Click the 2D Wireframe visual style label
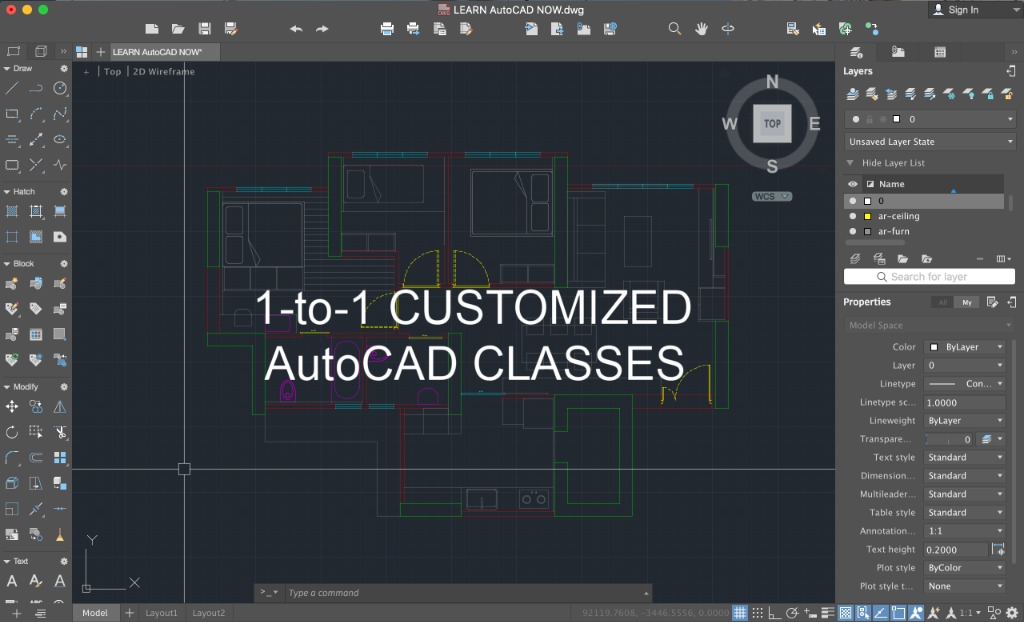 (x=164, y=72)
